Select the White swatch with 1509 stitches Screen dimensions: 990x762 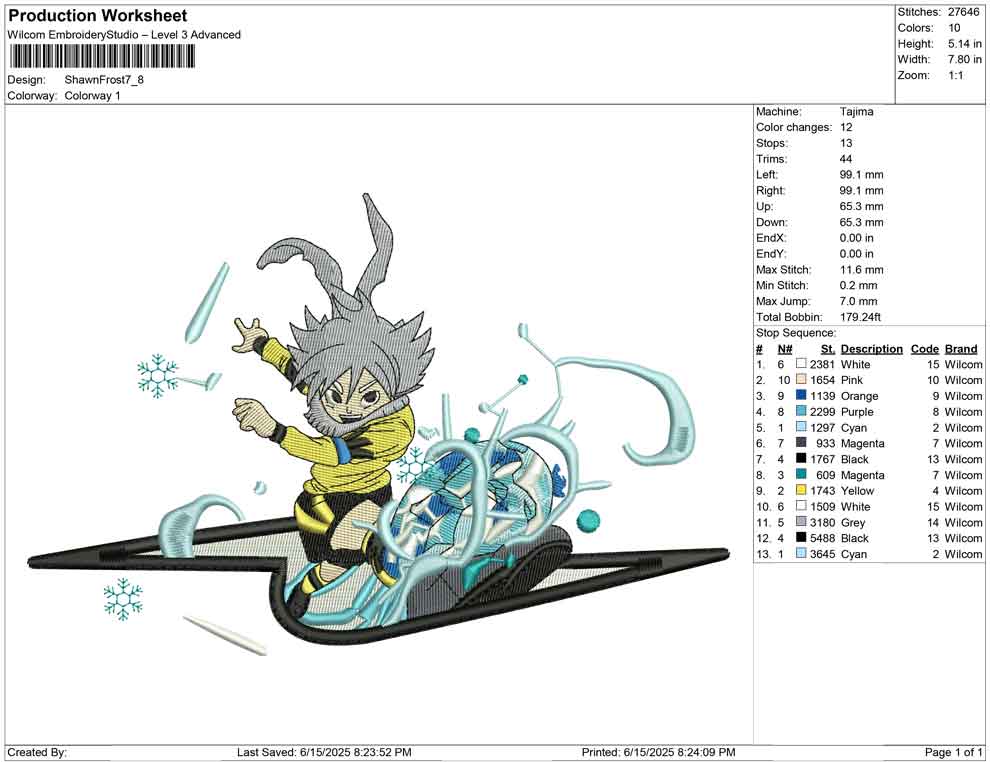[801, 506]
